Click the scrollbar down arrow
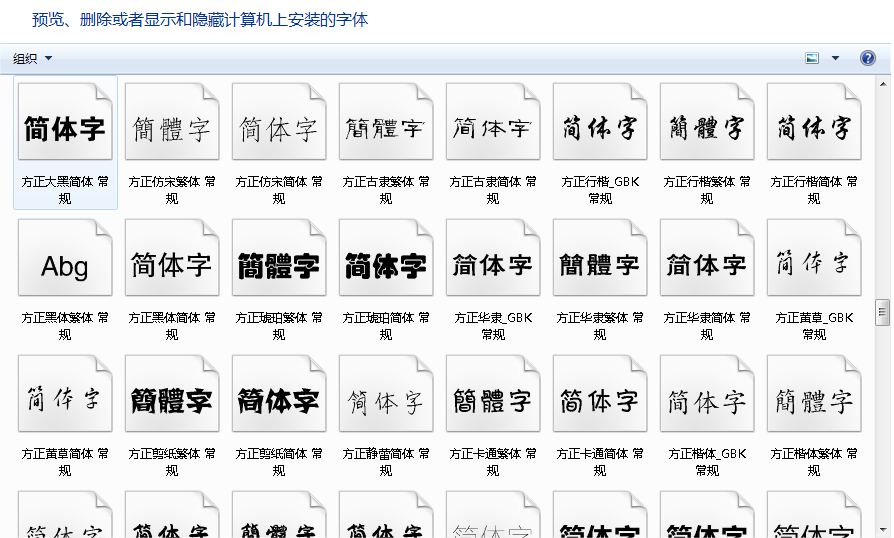 pyautogui.click(x=883, y=530)
